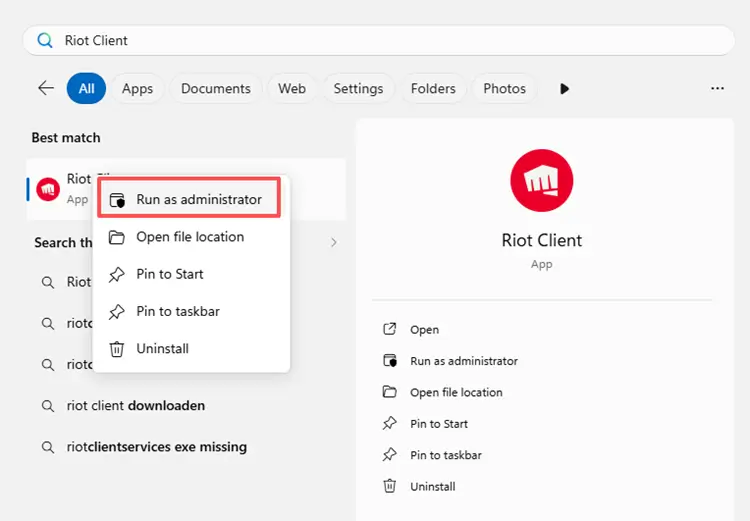
Task: Click pin icon beside context menu Pin to Start
Action: coord(117,275)
